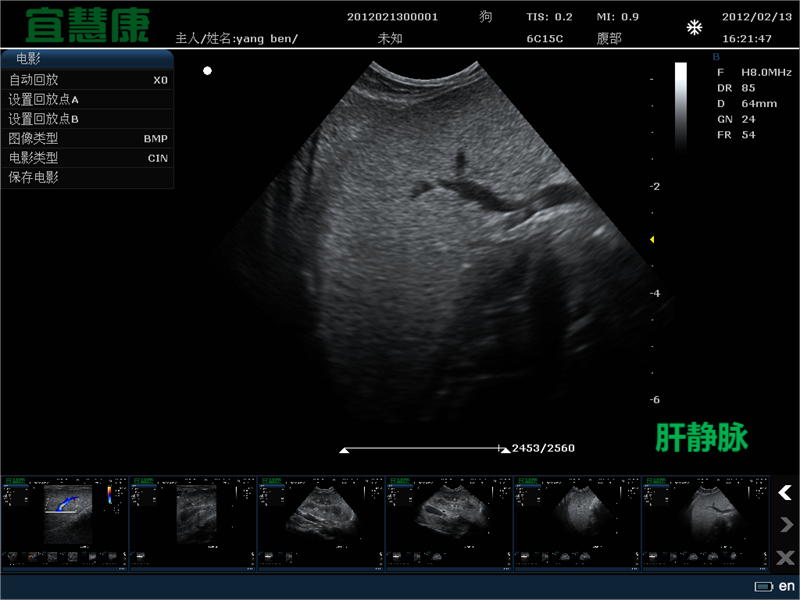This screenshot has height=600, width=800.
Task: Change 图像类型 BMP image type
Action: click(x=87, y=138)
